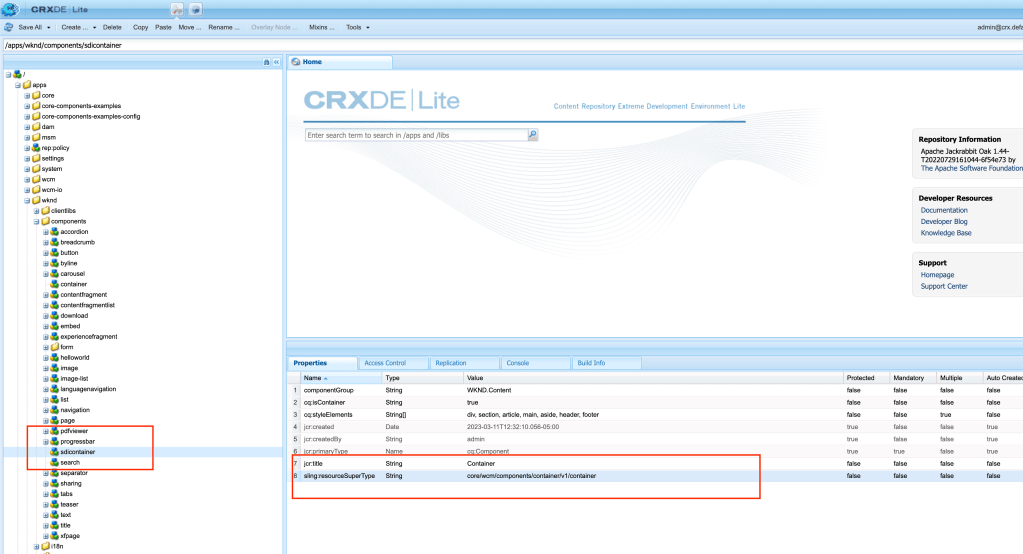Collapse the wknd folder node
Viewport: 1023px width, 554px height.
[27, 200]
